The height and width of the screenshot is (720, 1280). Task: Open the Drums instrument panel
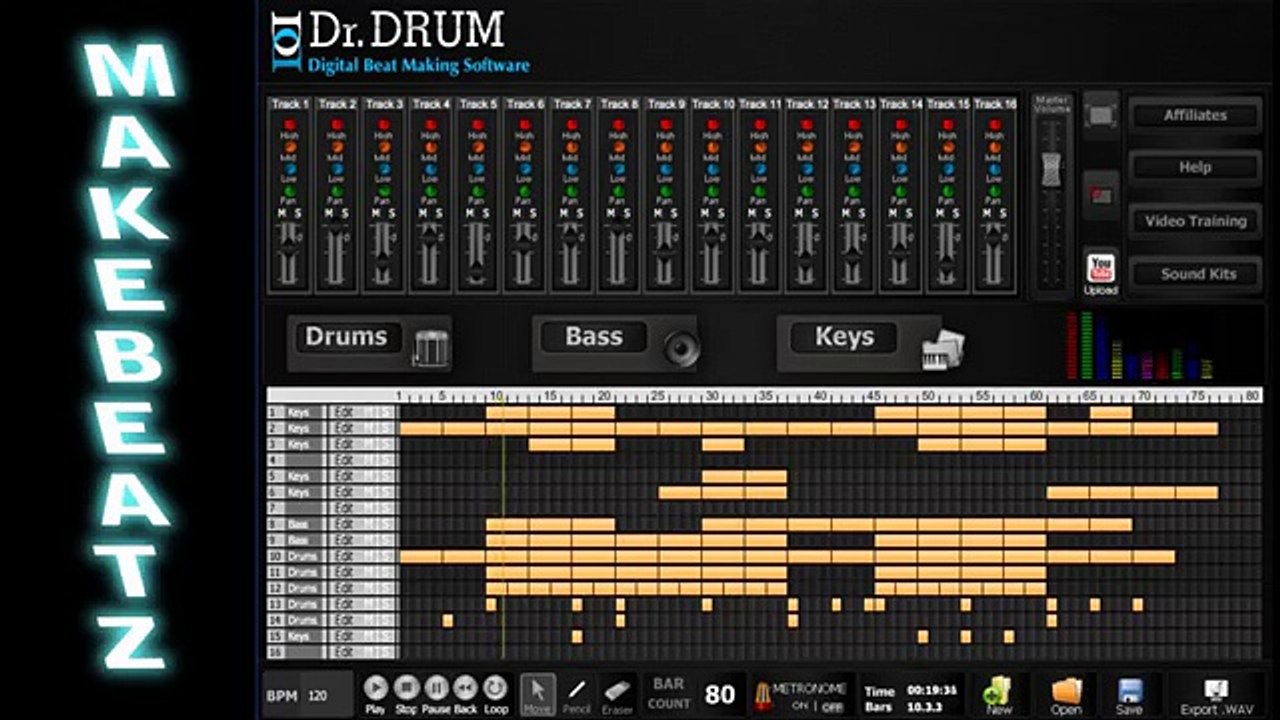pyautogui.click(x=369, y=343)
